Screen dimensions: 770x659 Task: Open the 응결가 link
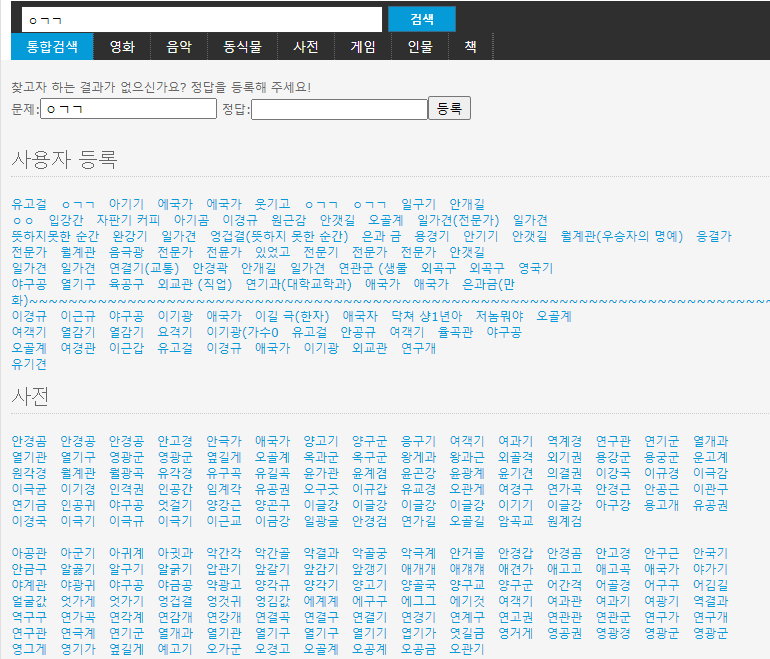[x=714, y=236]
